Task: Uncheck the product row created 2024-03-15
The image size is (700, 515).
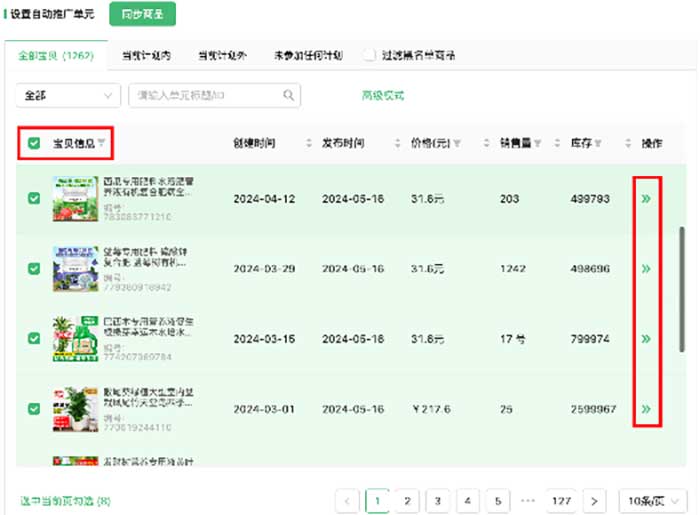Action: pyautogui.click(x=34, y=338)
